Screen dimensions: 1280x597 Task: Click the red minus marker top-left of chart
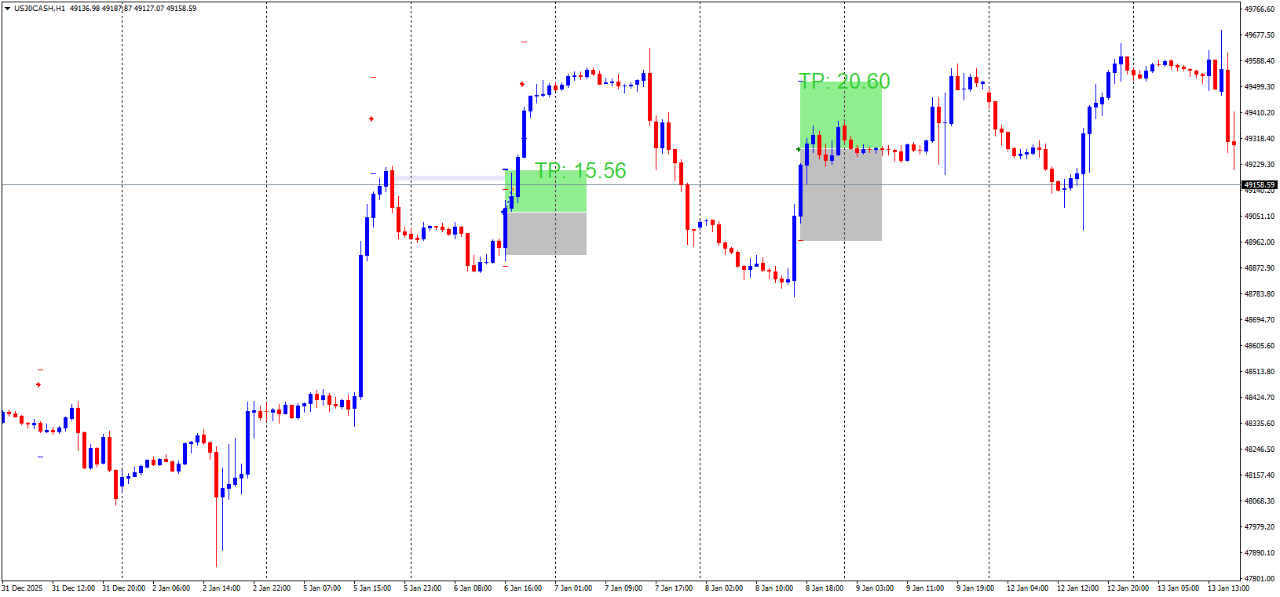point(39,369)
